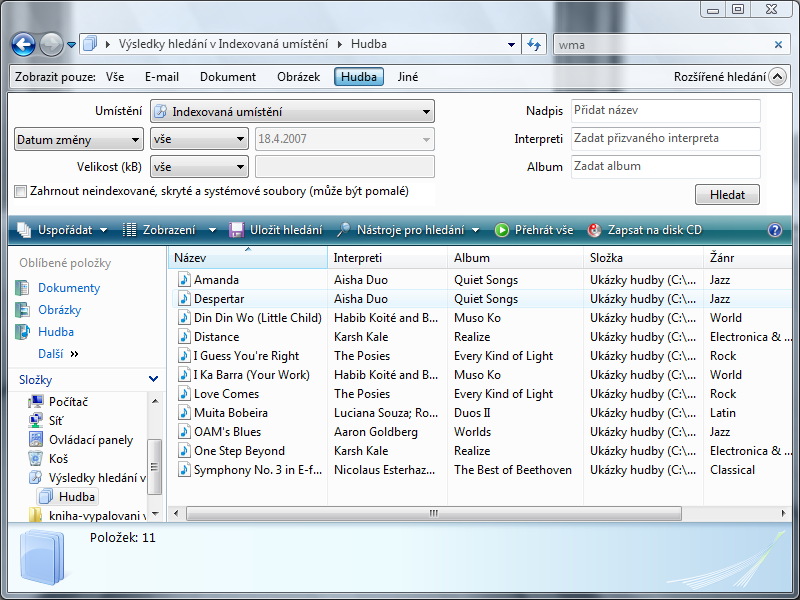The image size is (800, 600).
Task: Select Ovládací panely in folder tree
Action: tap(90, 440)
